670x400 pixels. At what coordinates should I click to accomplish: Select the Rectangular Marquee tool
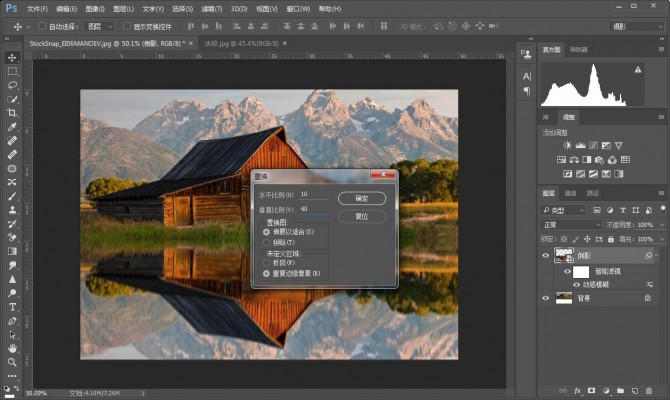12,71
